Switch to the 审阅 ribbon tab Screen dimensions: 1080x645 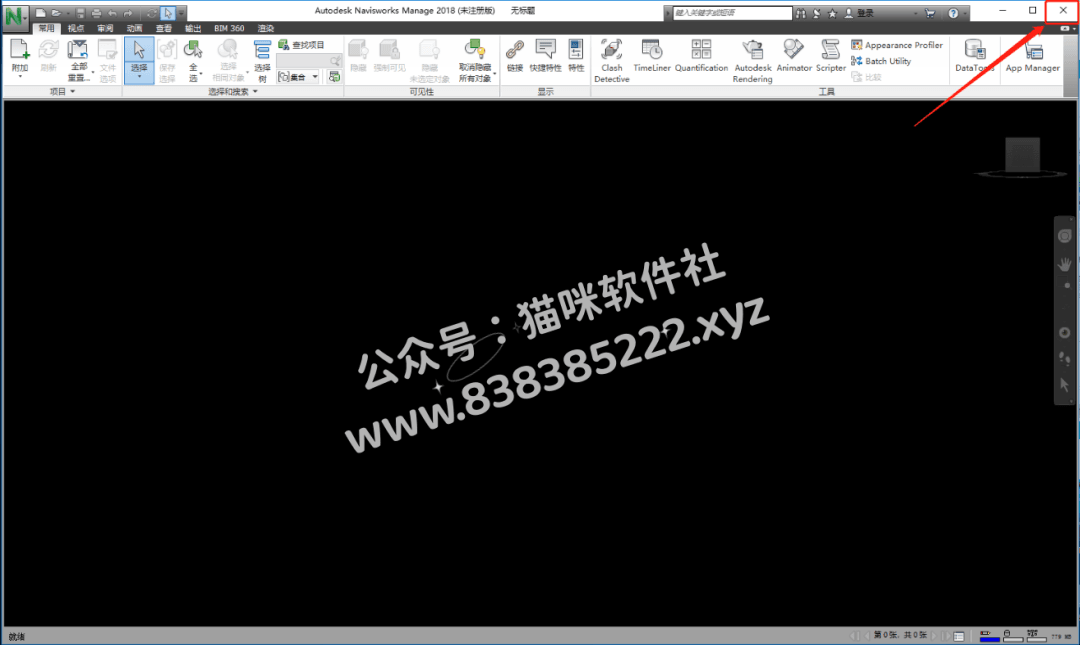click(x=105, y=28)
